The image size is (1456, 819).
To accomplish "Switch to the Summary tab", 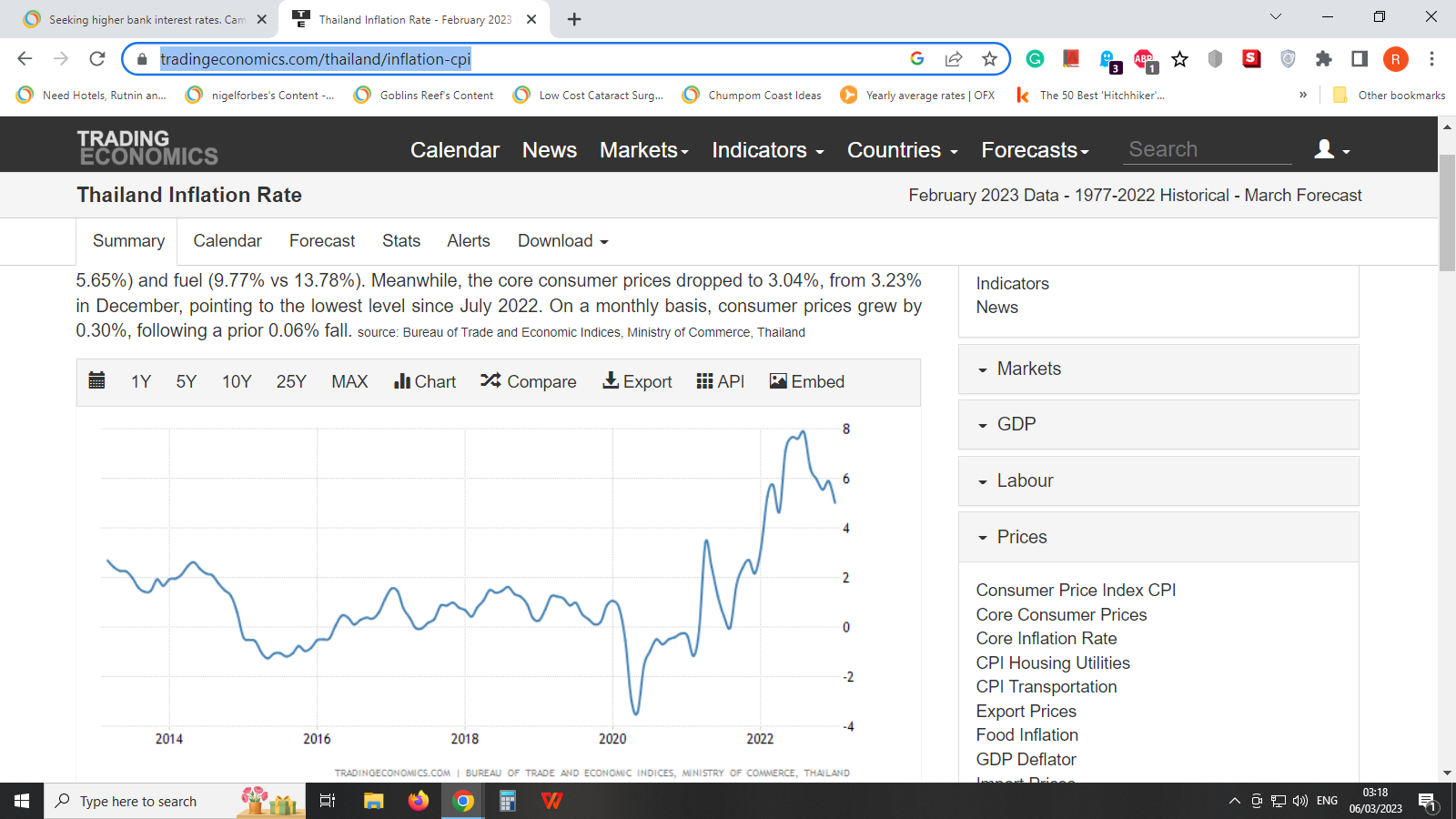I will [x=128, y=241].
